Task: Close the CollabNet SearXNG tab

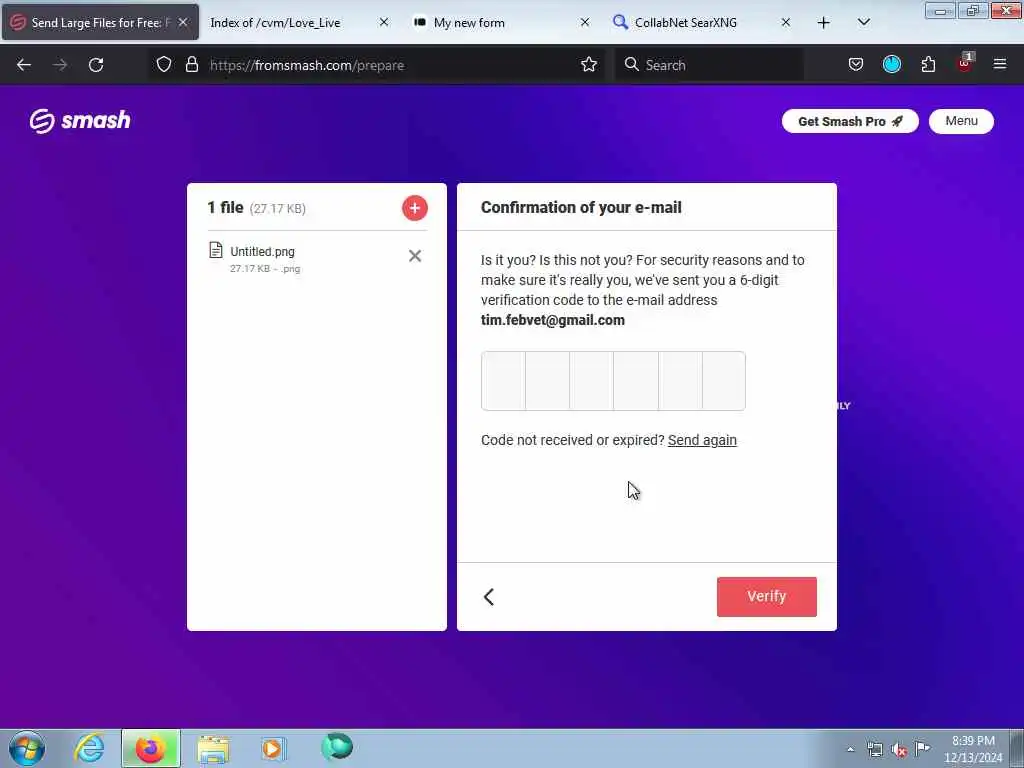Action: click(786, 22)
